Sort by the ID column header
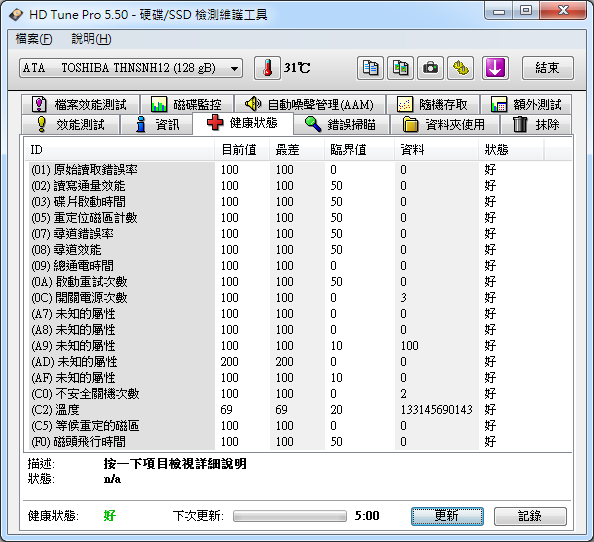 coord(120,150)
